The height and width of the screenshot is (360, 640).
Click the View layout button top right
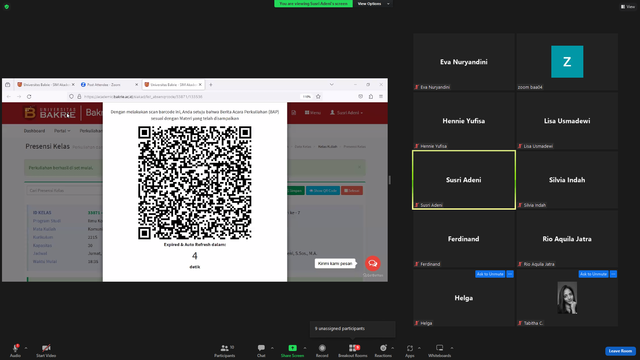(628, 7)
